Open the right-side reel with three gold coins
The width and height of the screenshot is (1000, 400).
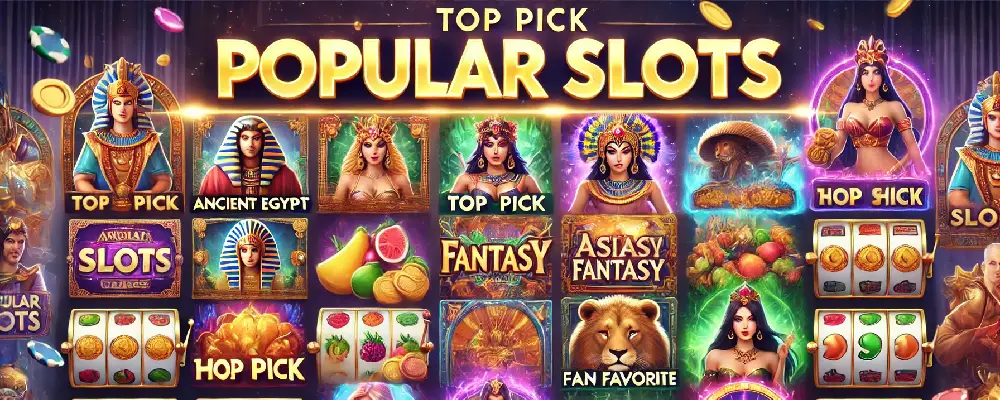click(x=870, y=258)
